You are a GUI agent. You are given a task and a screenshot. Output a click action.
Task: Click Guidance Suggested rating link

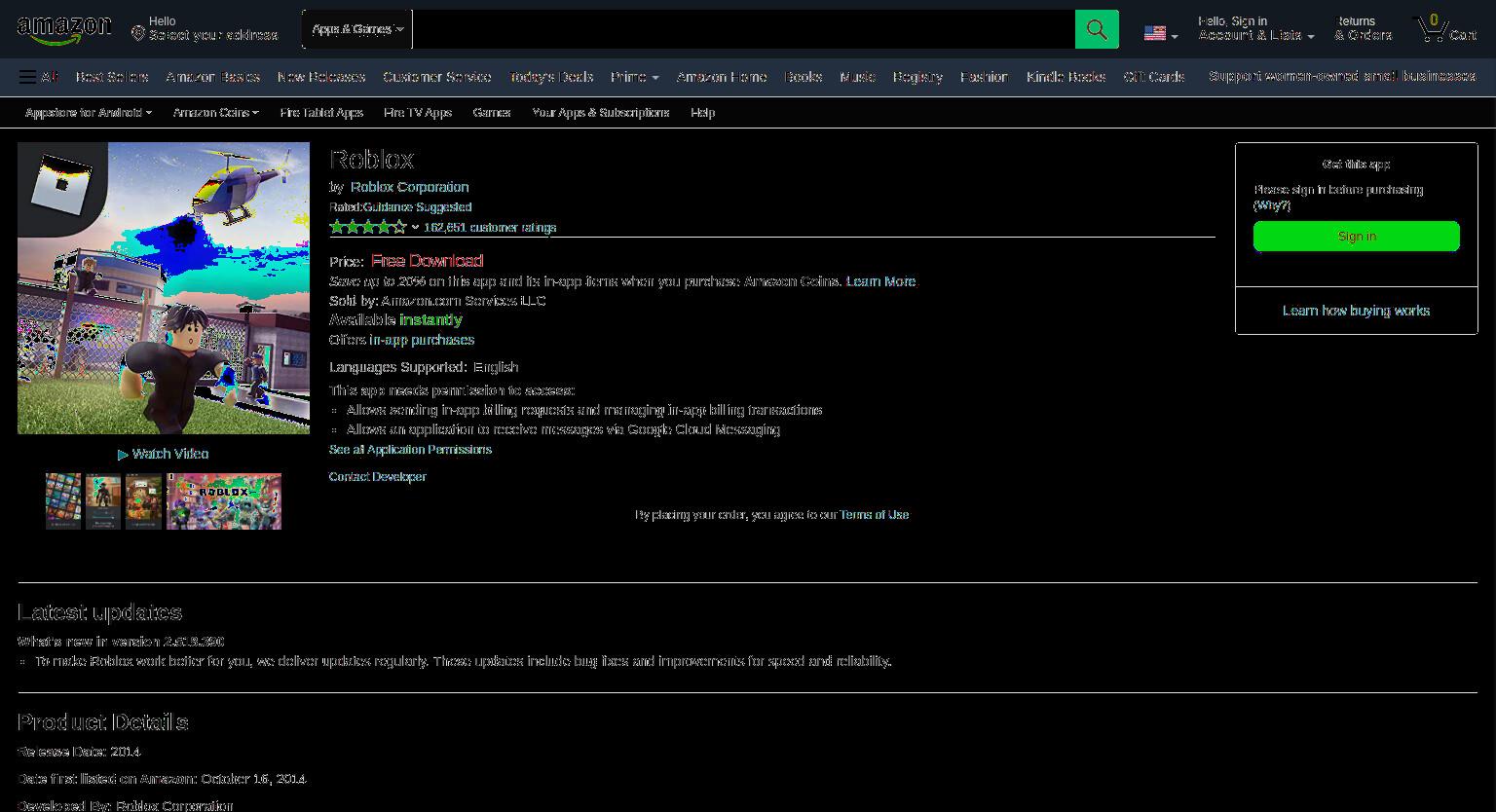[418, 207]
